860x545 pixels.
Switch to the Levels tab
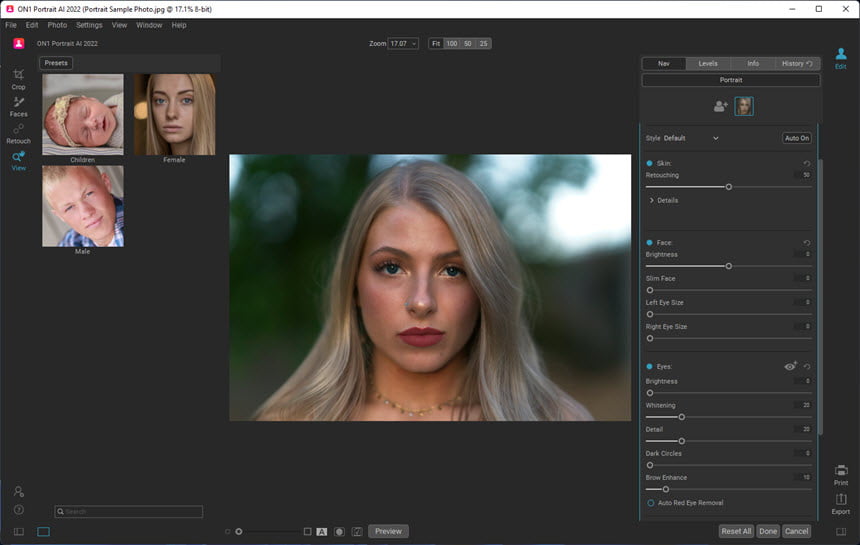tap(708, 64)
